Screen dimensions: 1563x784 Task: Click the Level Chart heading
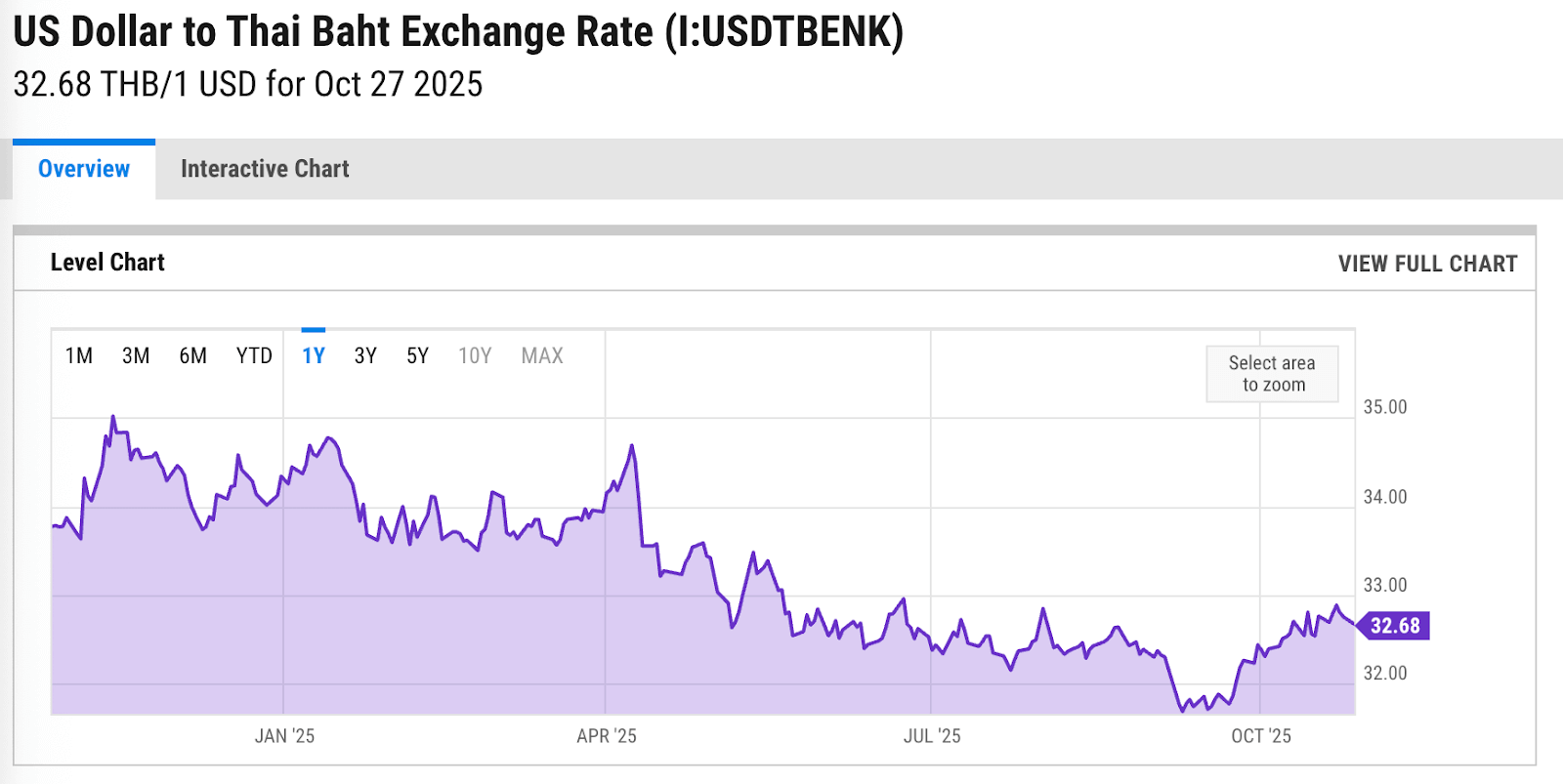tap(107, 262)
